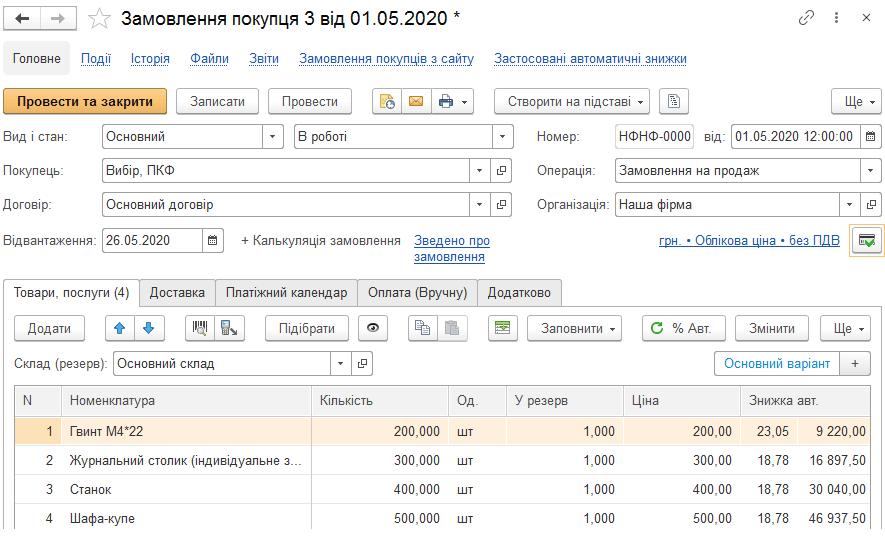Open the reminder/document clock icon button
This screenshot has height=538, width=885.
[387, 102]
